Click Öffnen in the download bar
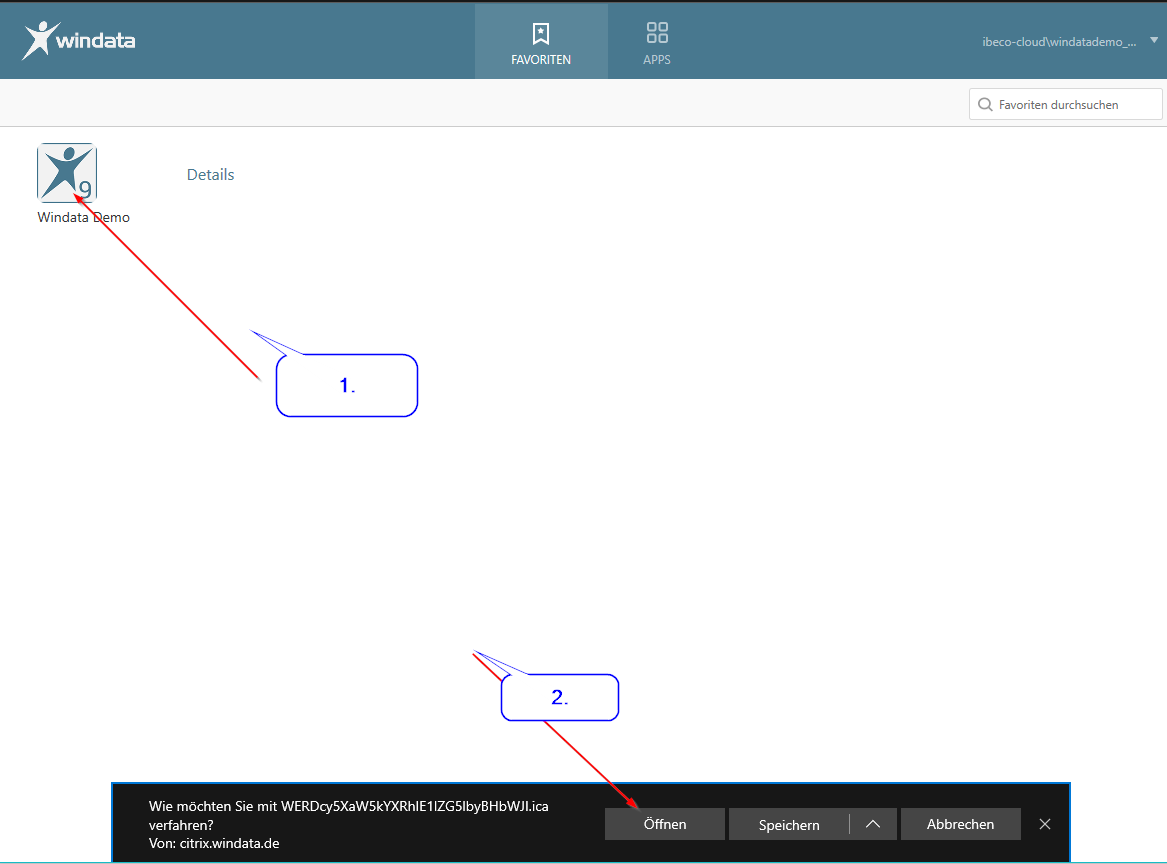 click(x=665, y=824)
